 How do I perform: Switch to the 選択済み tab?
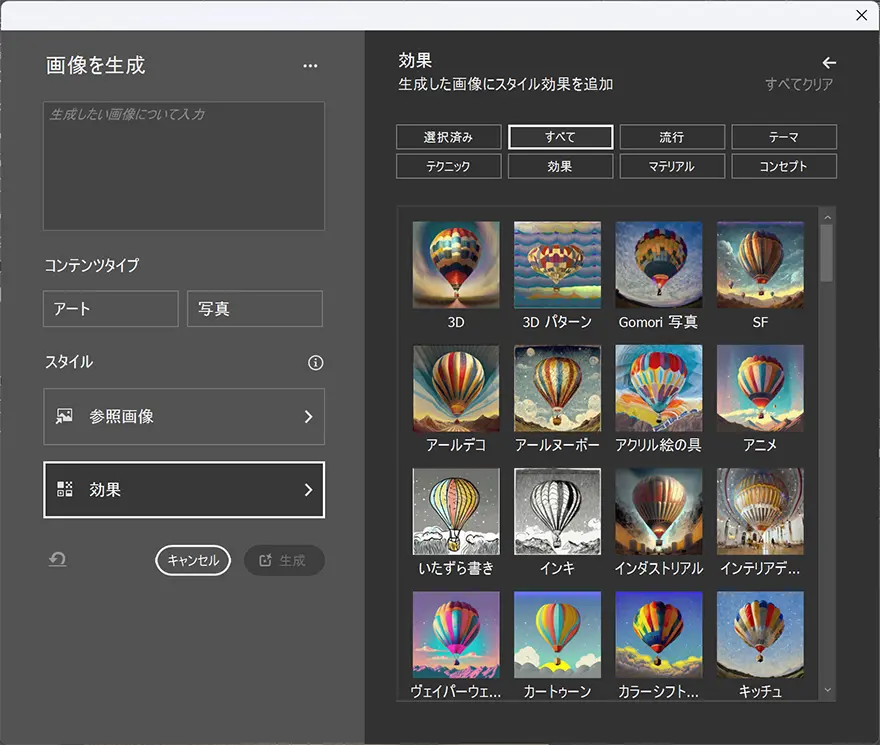pos(448,137)
